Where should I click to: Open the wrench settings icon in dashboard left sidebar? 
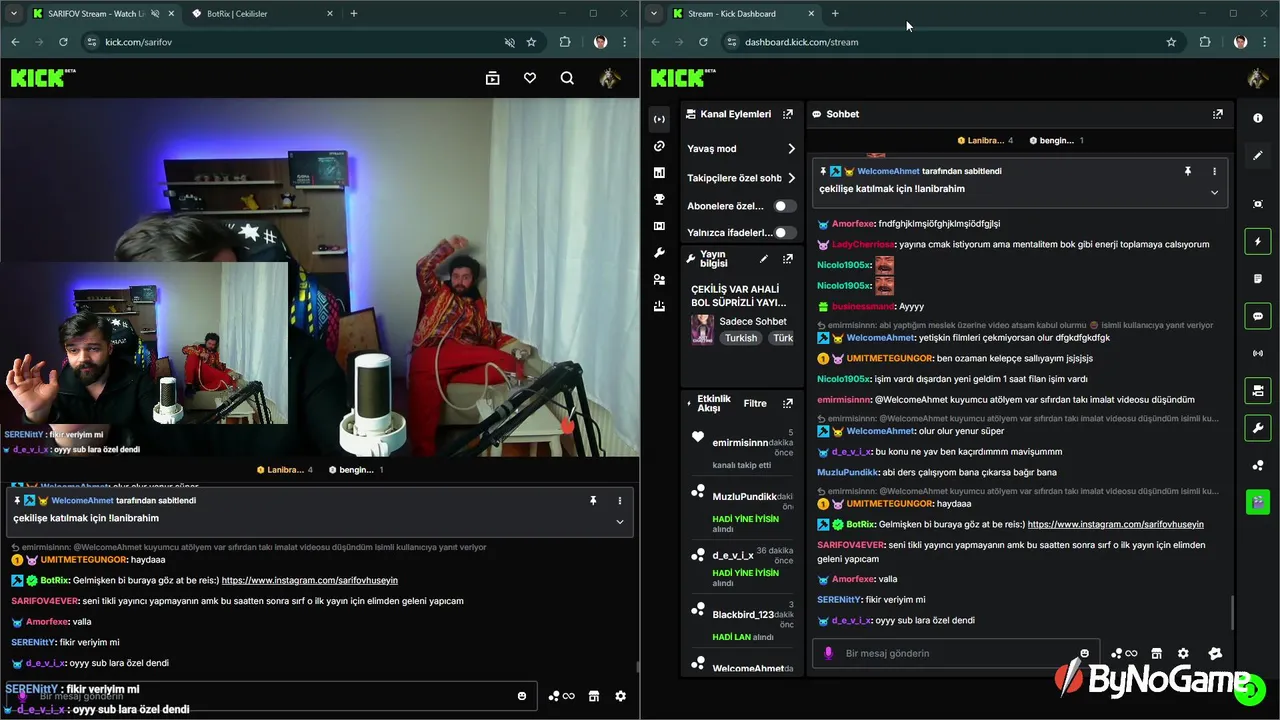point(659,253)
